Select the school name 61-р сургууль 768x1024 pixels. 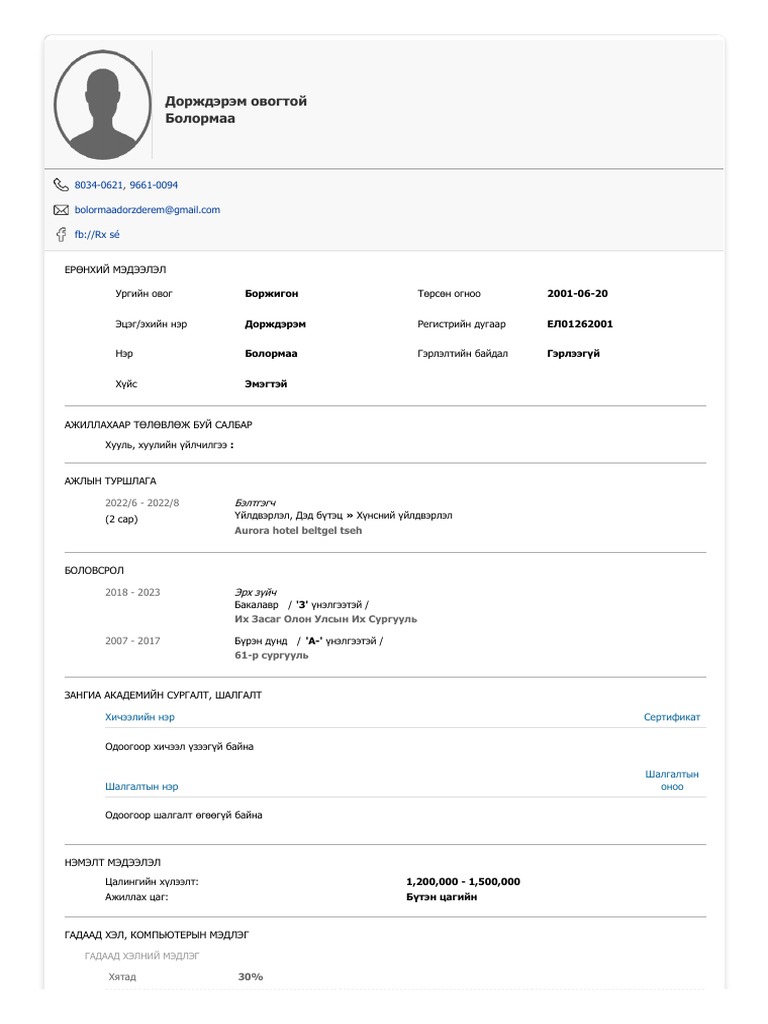[x=271, y=655]
